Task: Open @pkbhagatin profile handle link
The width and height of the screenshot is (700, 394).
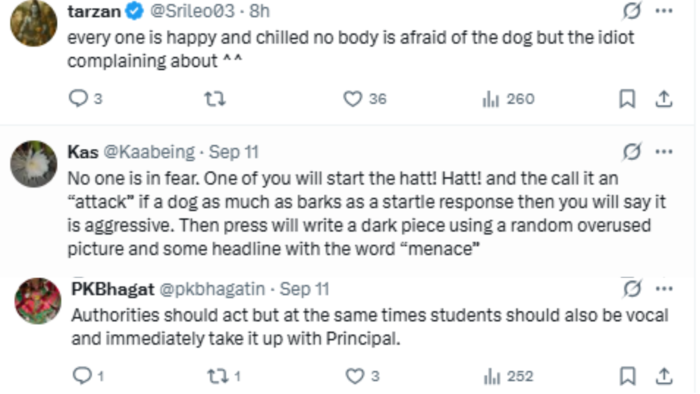Action: pos(212,289)
